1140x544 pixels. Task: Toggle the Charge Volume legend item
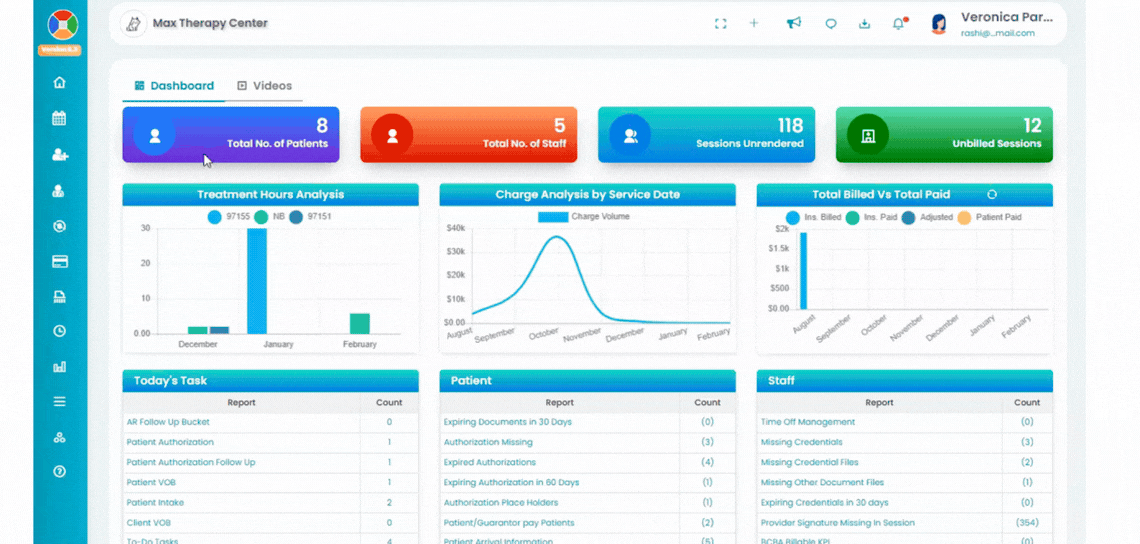point(584,216)
